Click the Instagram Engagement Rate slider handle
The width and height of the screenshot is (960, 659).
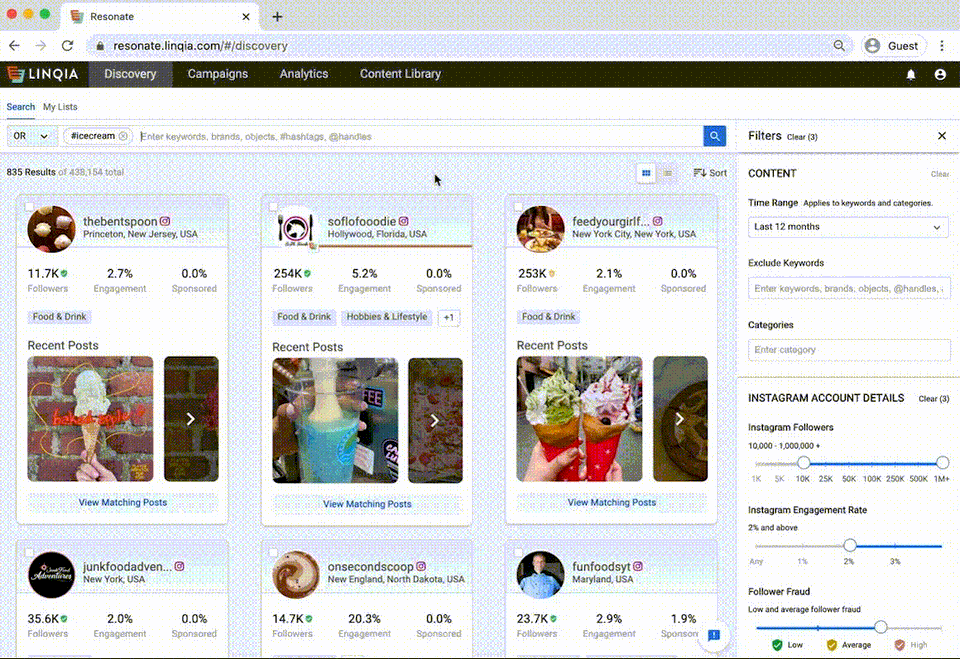[x=850, y=545]
